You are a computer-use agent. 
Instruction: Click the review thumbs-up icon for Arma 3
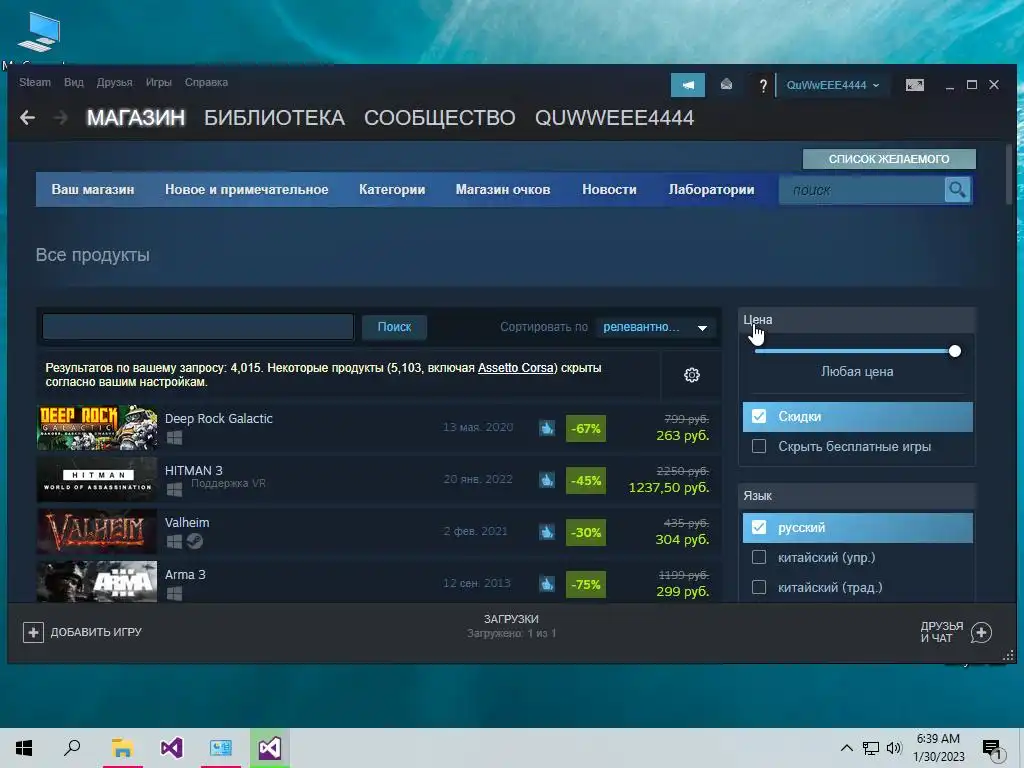click(547, 584)
